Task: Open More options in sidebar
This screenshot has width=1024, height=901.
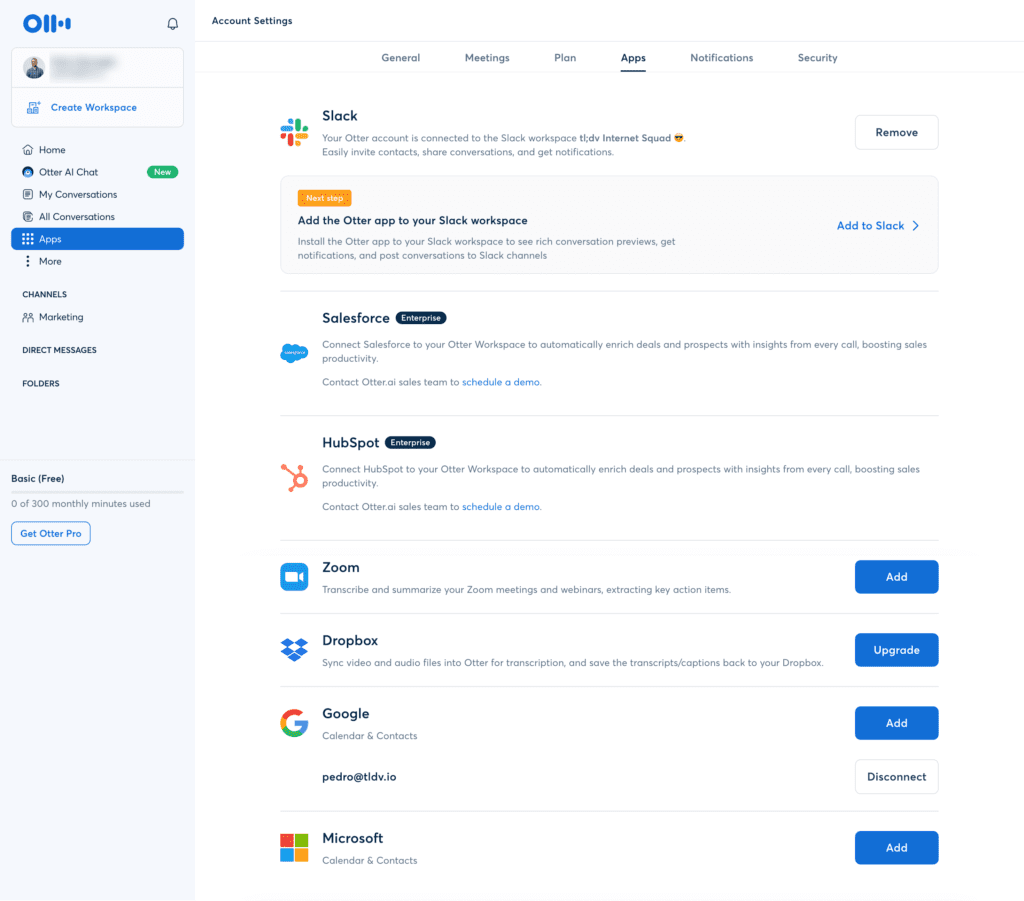Action: 50,261
